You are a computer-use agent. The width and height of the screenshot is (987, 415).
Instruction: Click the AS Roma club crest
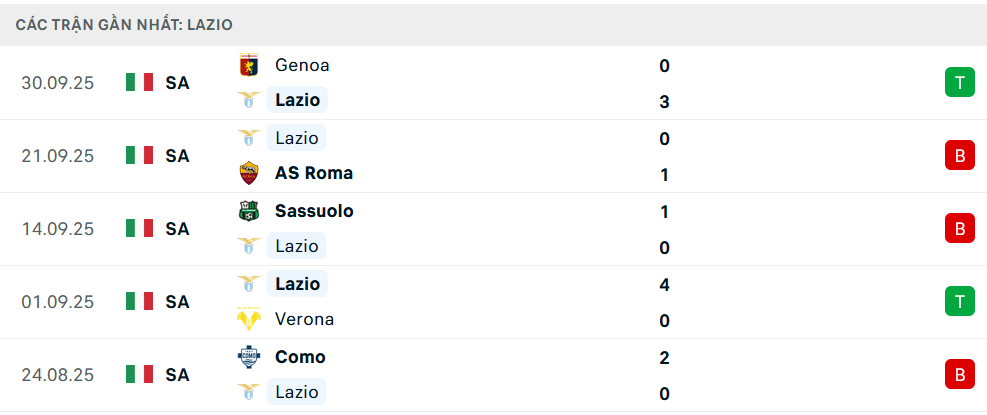point(248,173)
